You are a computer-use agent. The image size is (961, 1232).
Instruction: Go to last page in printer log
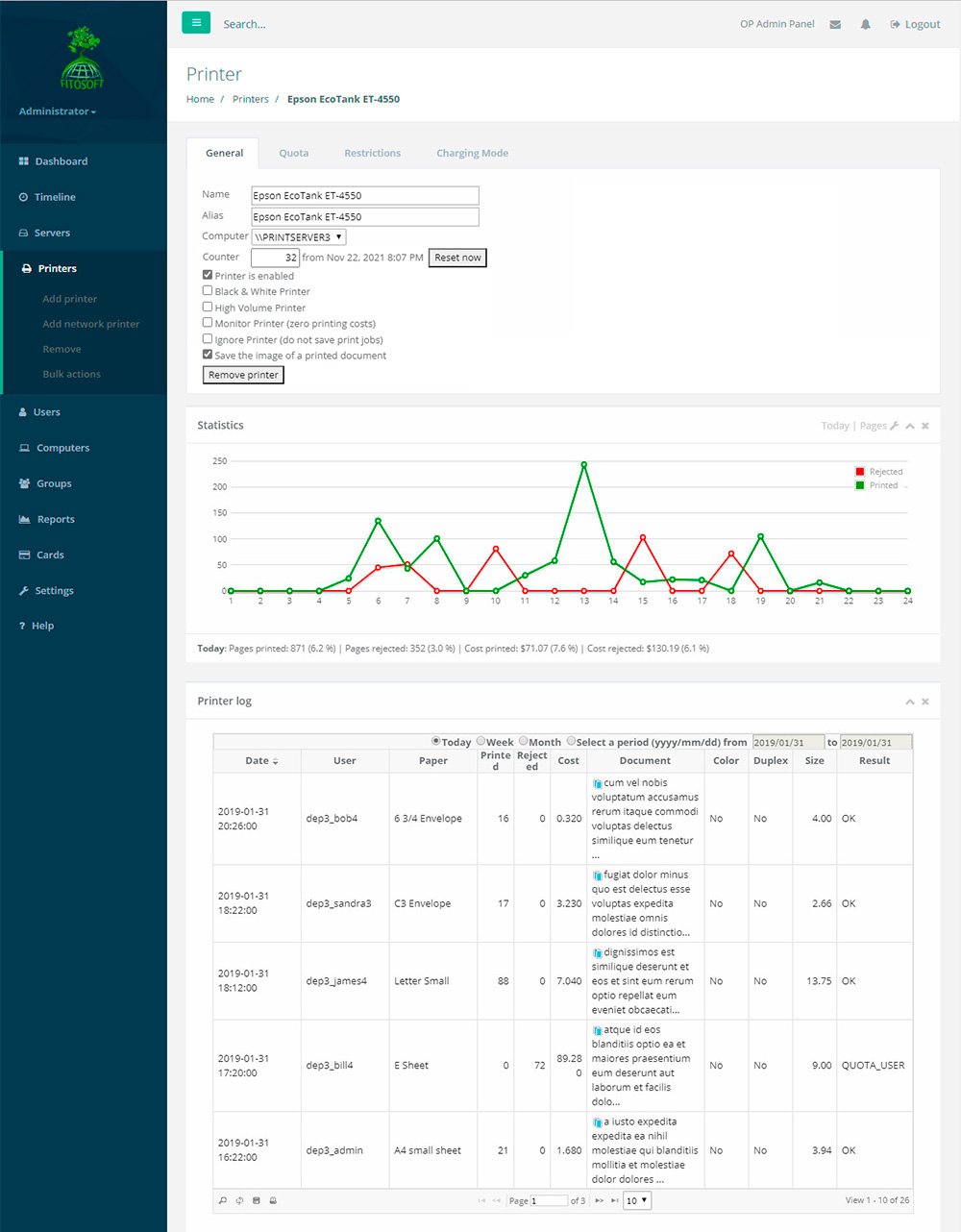614,1200
